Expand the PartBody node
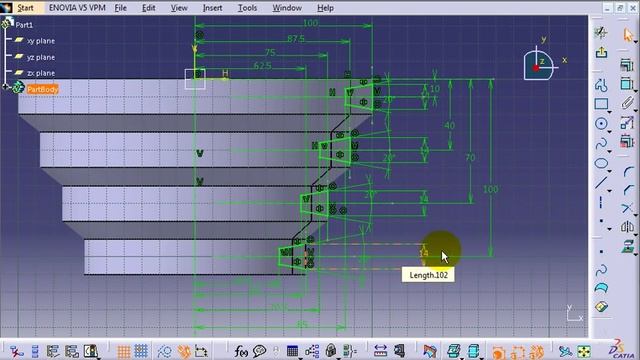Image resolution: width=640 pixels, height=360 pixels. coord(5,87)
